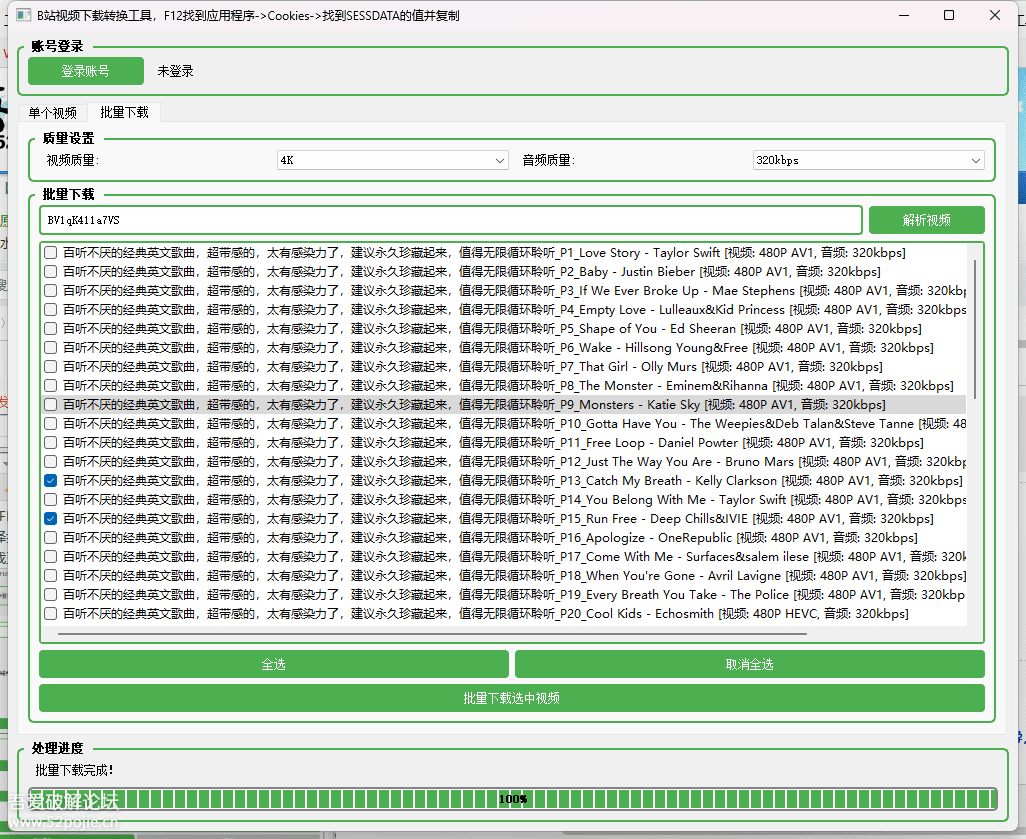Open the 视频质量 4K dropdown

point(393,160)
